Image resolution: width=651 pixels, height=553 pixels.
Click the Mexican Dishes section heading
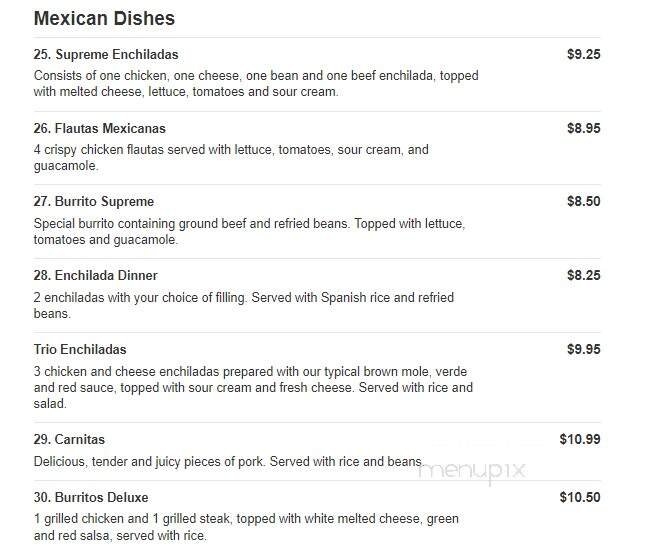104,19
